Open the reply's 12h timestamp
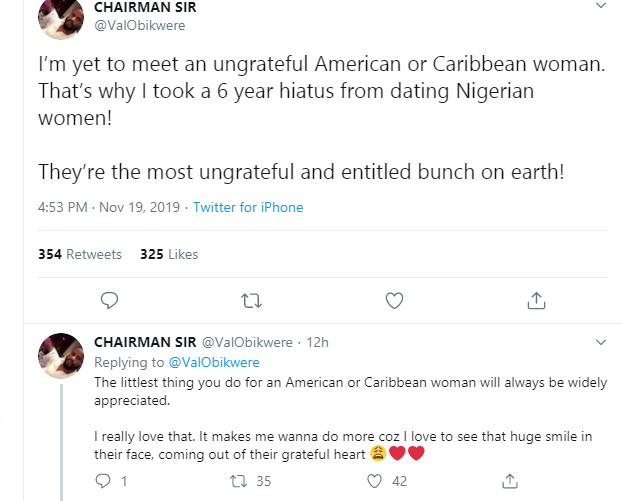The height and width of the screenshot is (501, 622). 317,343
